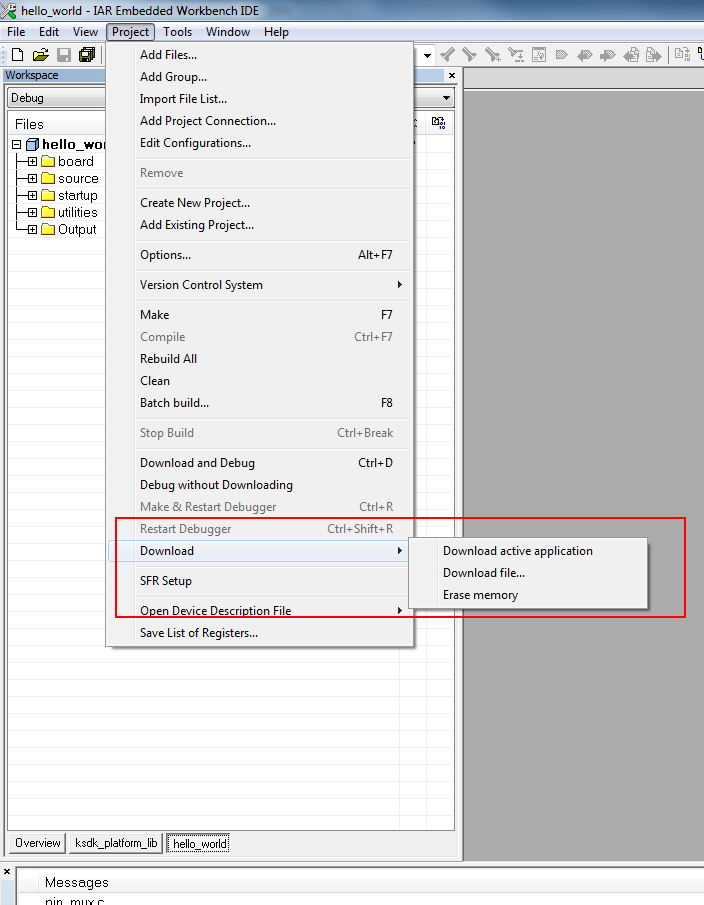Choose Download file... submenu entry
Screen dimensions: 704x905
click(x=528, y=573)
